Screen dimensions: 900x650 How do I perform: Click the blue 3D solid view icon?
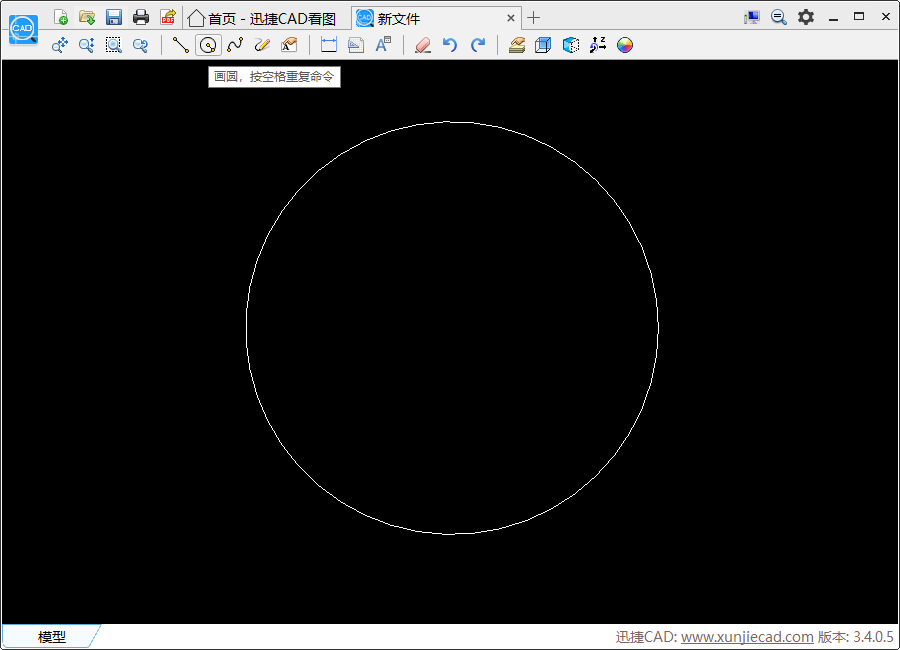tap(571, 45)
